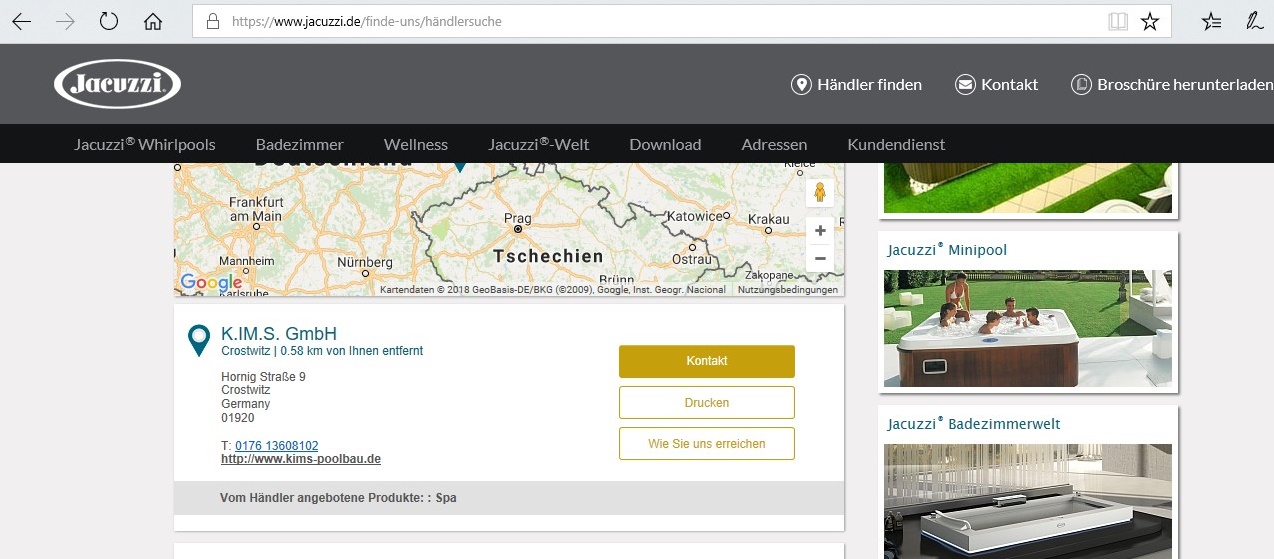Call the phone number 0176 13608102
This screenshot has width=1274, height=559.
[x=277, y=446]
